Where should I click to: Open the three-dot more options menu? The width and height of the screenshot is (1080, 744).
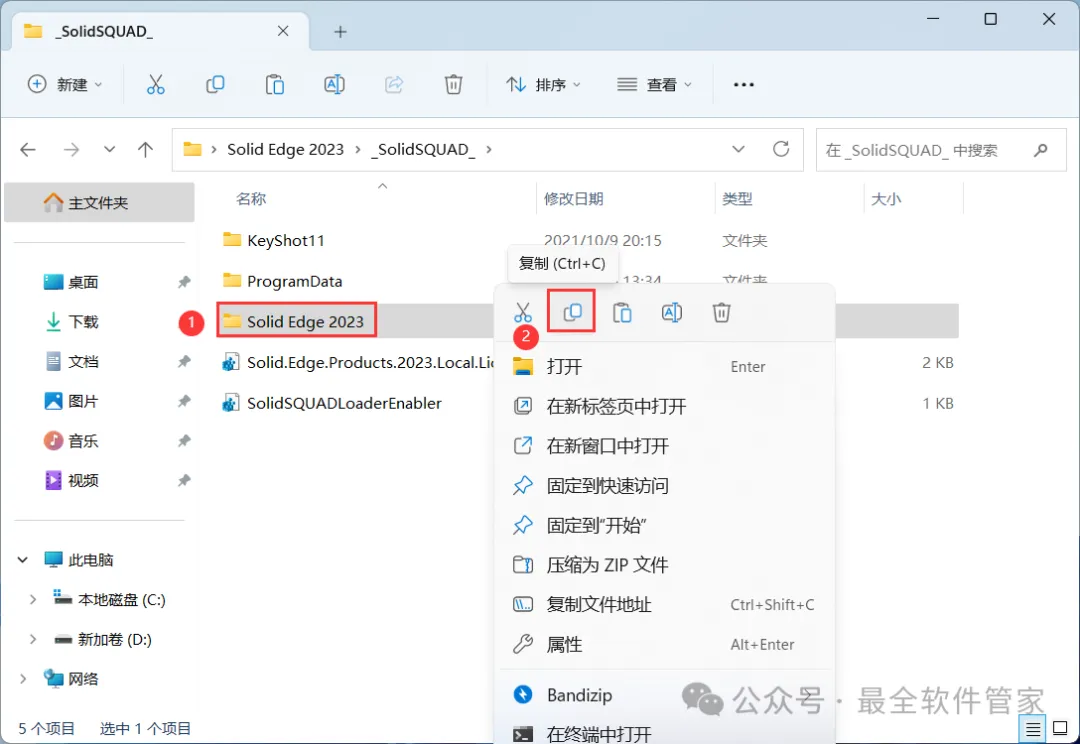(743, 85)
